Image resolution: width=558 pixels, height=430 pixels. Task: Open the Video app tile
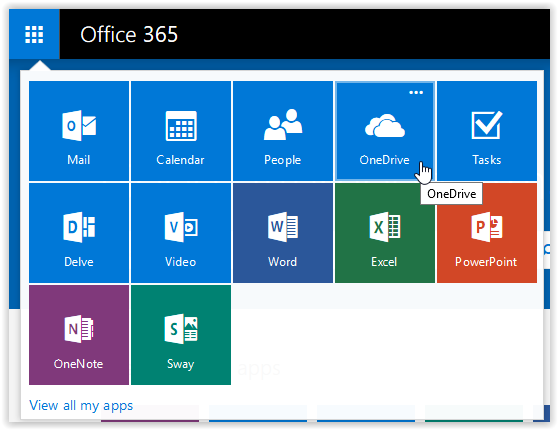[x=181, y=233]
